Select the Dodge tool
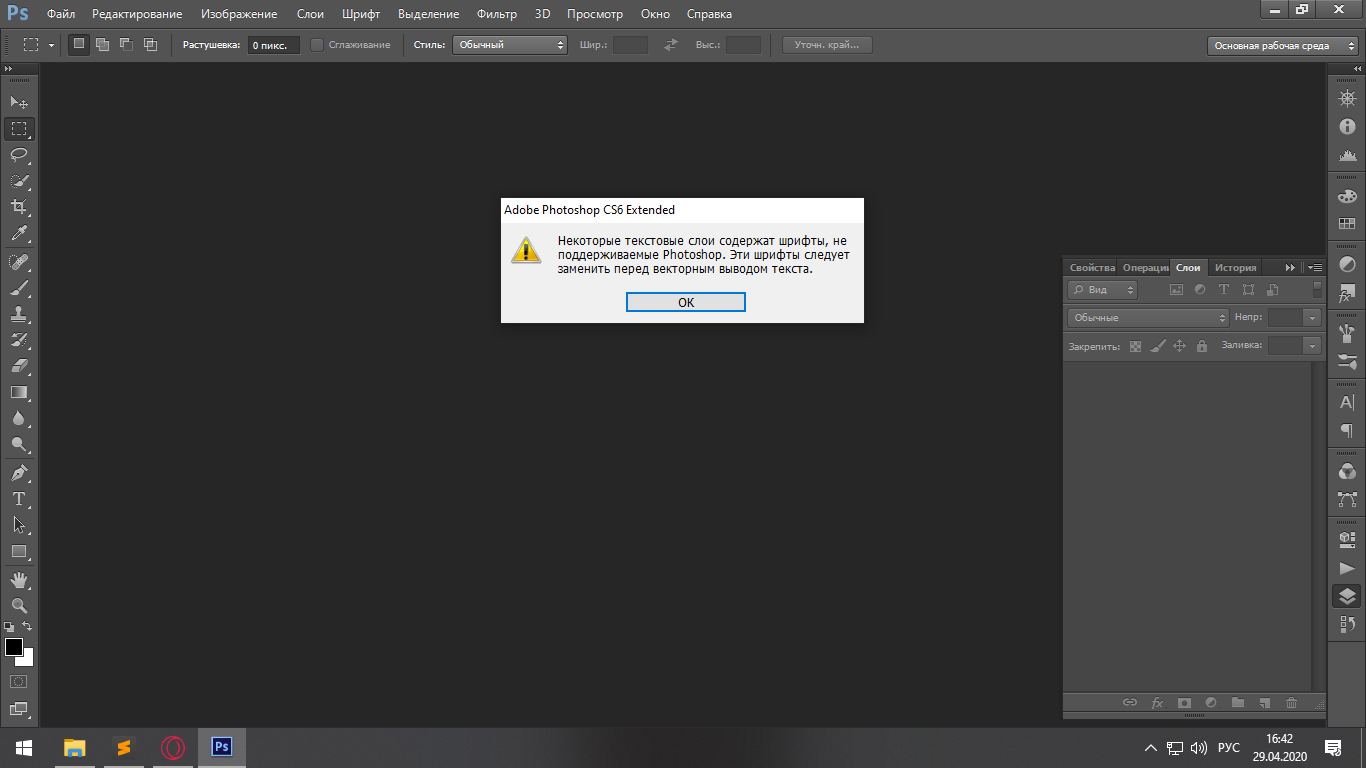1366x768 pixels. click(19, 444)
